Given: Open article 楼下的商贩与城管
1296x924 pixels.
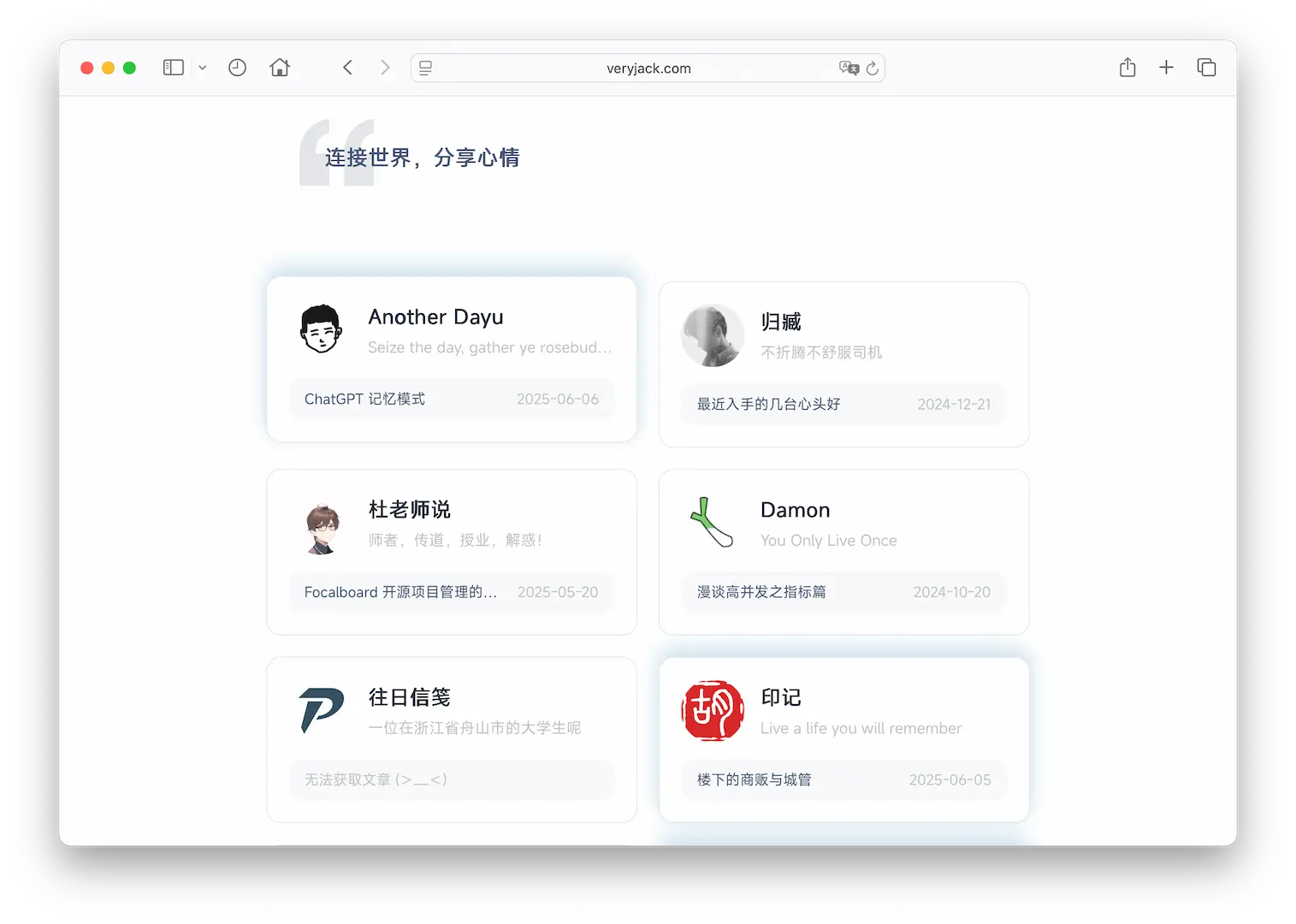Looking at the screenshot, I should (x=754, y=779).
